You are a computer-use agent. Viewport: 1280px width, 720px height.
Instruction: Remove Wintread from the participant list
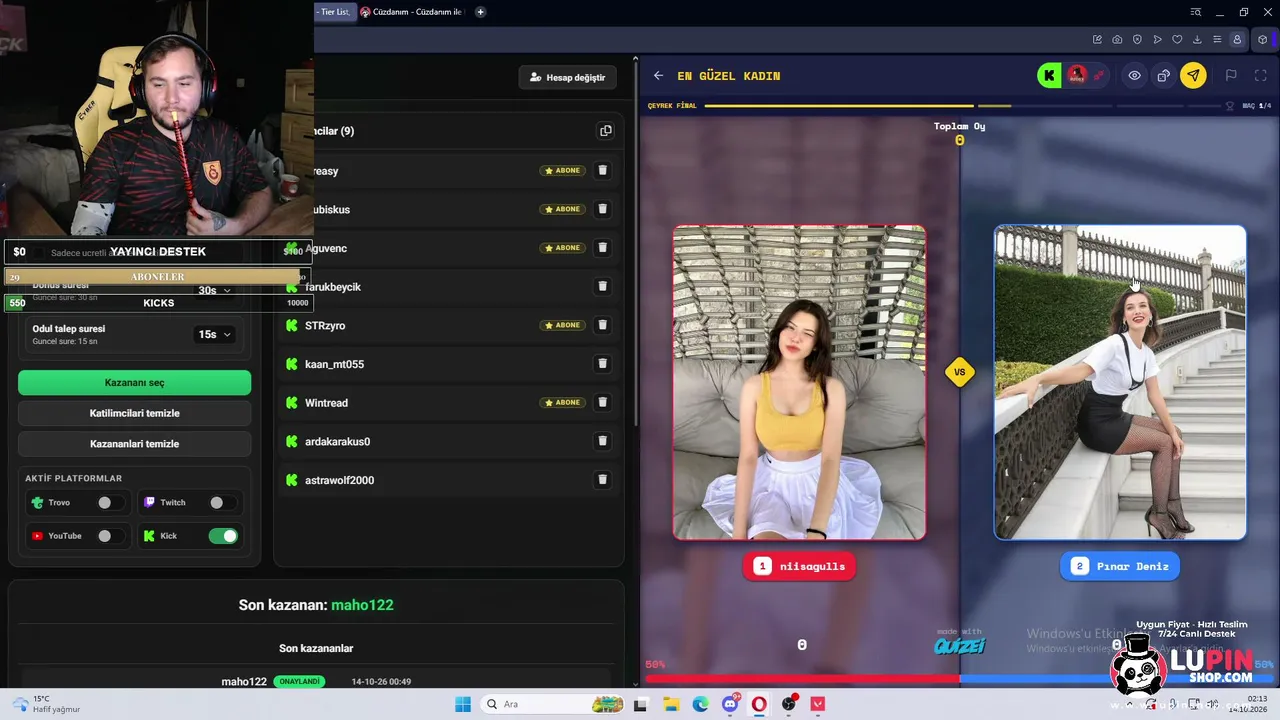pos(602,403)
